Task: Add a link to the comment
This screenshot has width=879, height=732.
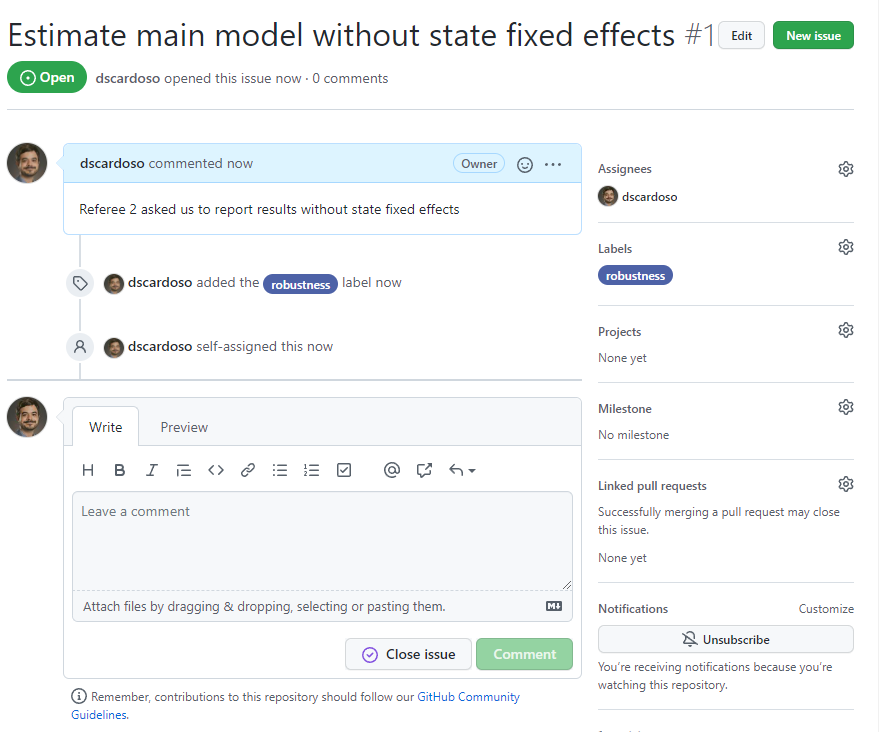Action: tap(248, 470)
